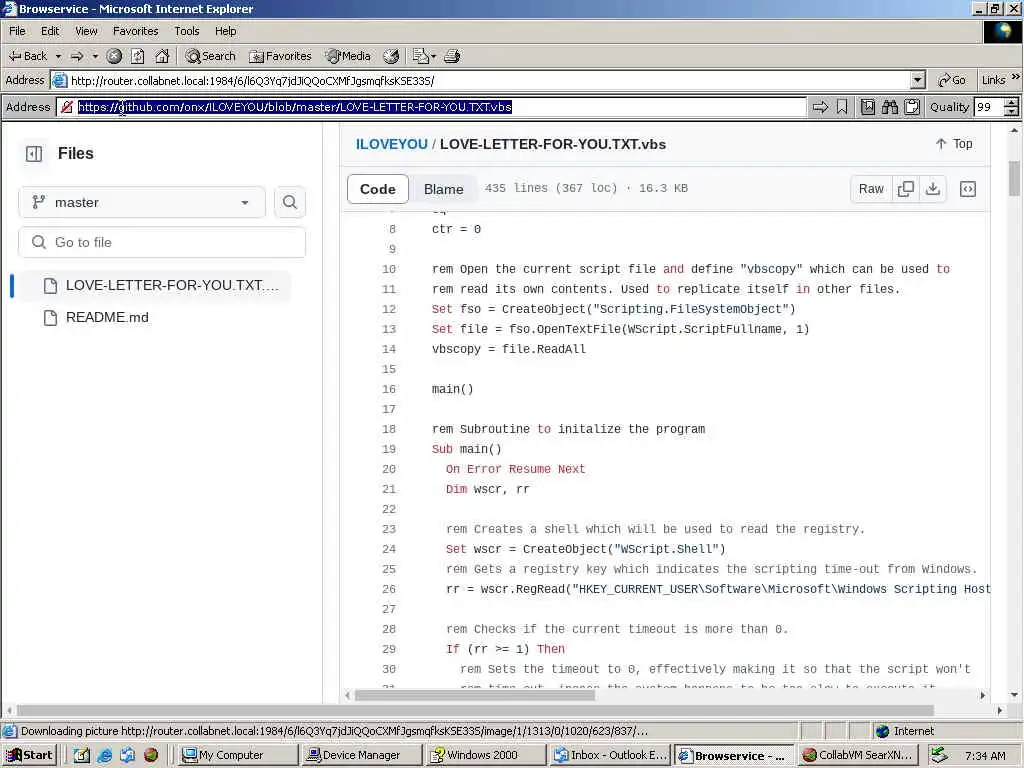Stop page loading with Stop icon

114,56
